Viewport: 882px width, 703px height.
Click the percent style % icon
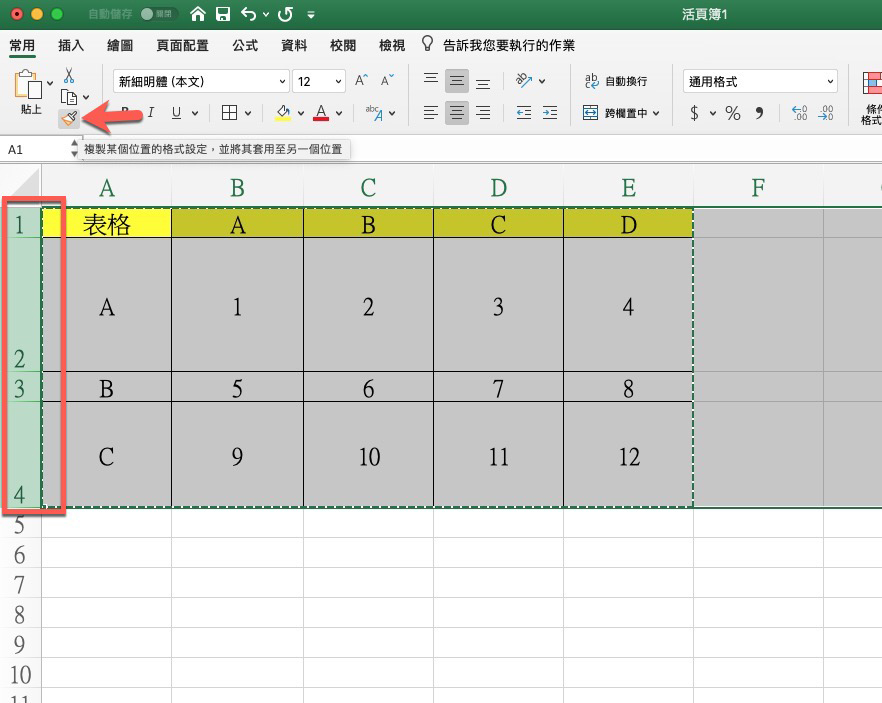pyautogui.click(x=733, y=114)
